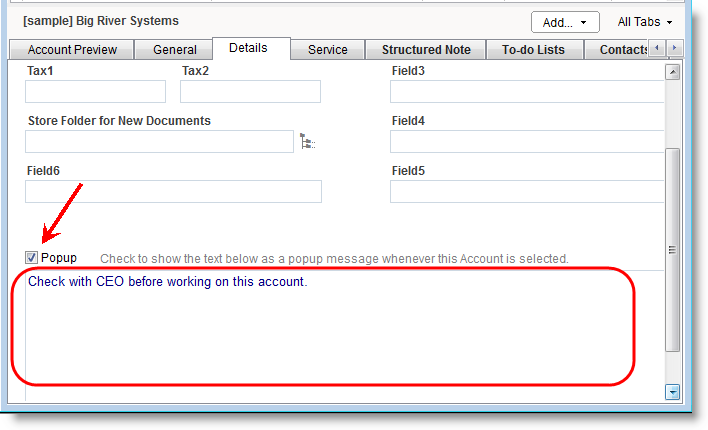Image resolution: width=708 pixels, height=430 pixels.
Task: Open the Add... dropdown button
Action: 565,21
